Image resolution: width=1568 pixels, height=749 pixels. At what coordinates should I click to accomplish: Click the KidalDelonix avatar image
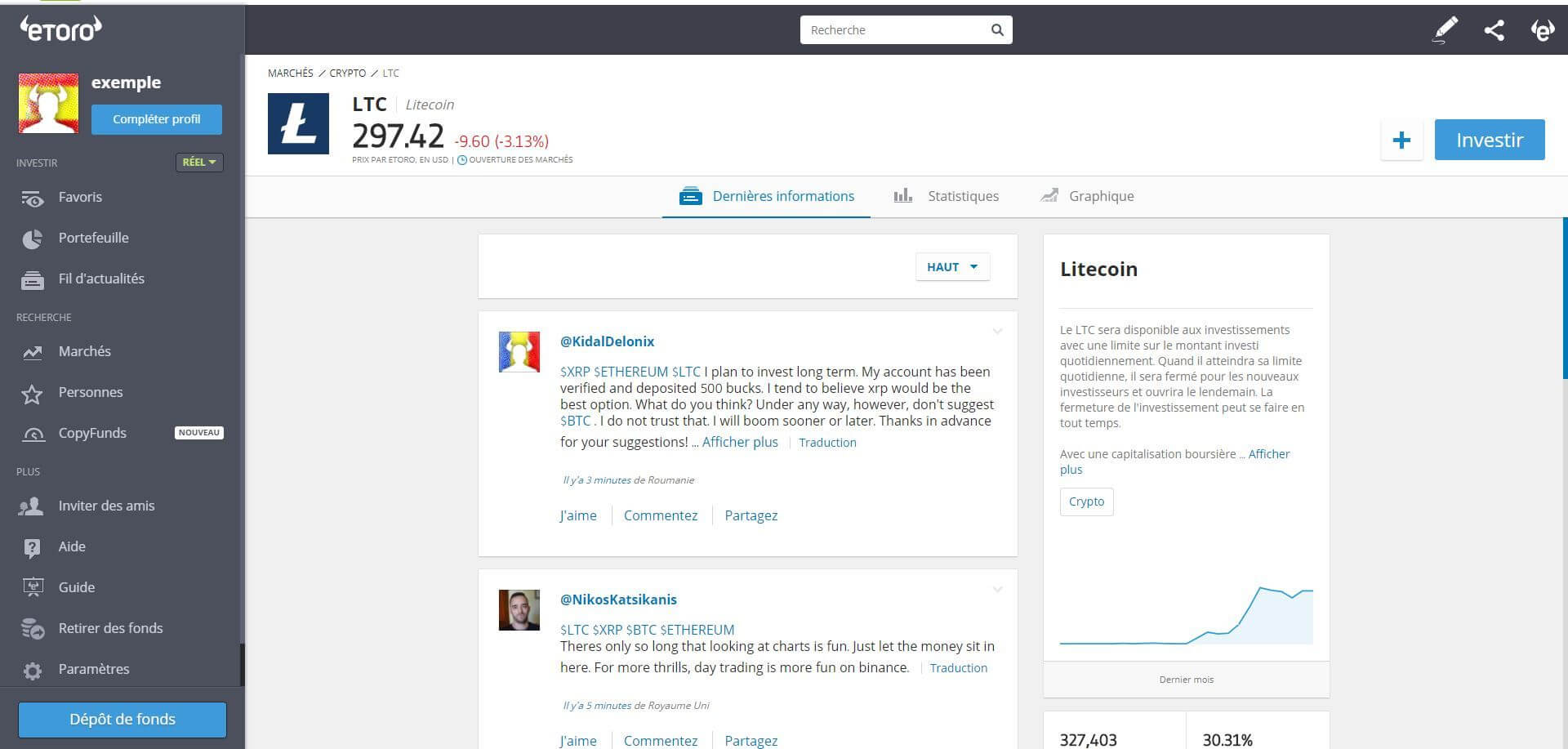point(519,352)
